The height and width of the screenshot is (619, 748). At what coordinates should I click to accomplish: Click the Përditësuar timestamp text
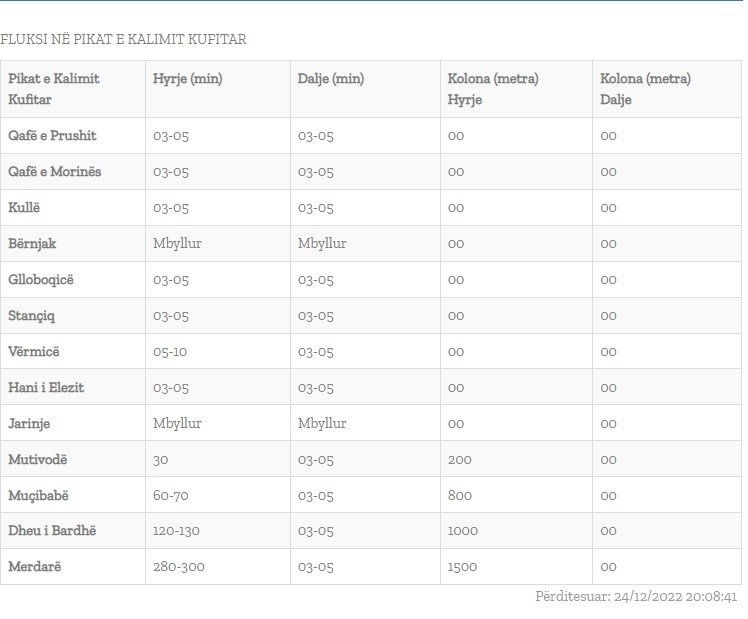tap(636, 597)
